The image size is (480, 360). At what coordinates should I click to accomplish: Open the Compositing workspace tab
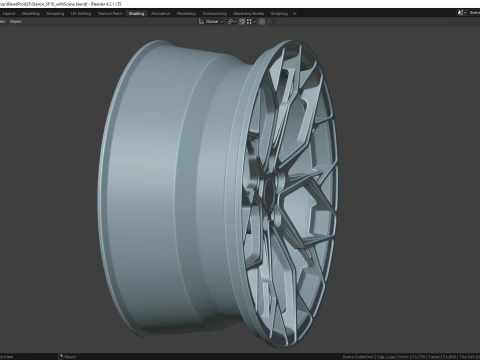pyautogui.click(x=215, y=14)
